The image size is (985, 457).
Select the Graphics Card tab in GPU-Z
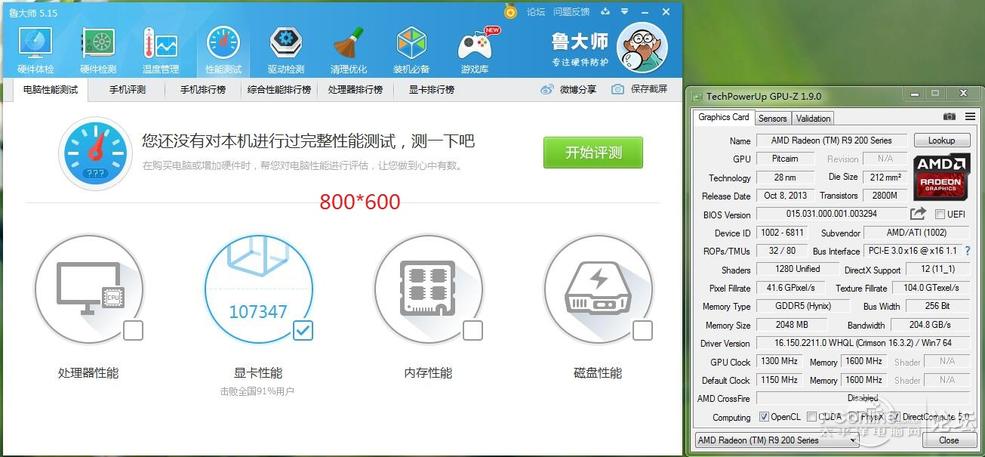click(724, 117)
